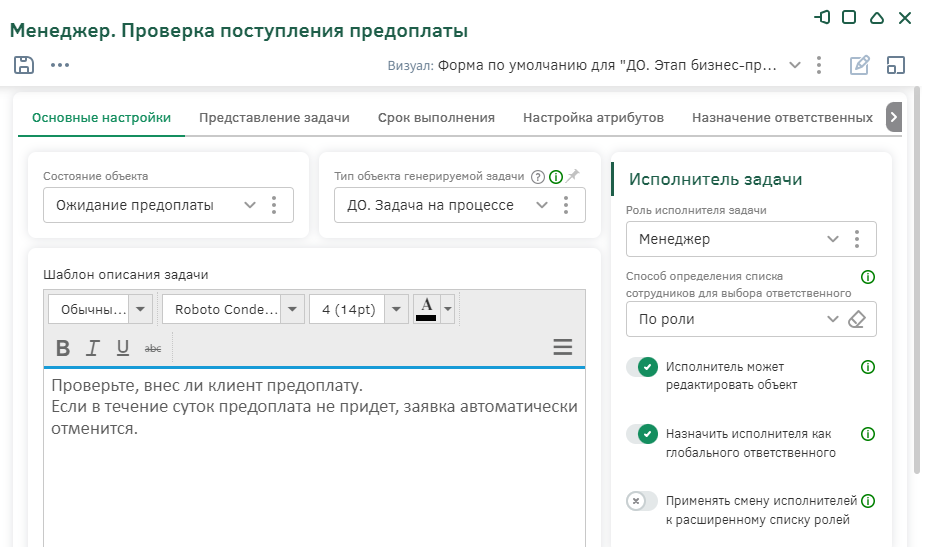Close the task settings window
The height and width of the screenshot is (547, 926).
pyautogui.click(x=905, y=18)
